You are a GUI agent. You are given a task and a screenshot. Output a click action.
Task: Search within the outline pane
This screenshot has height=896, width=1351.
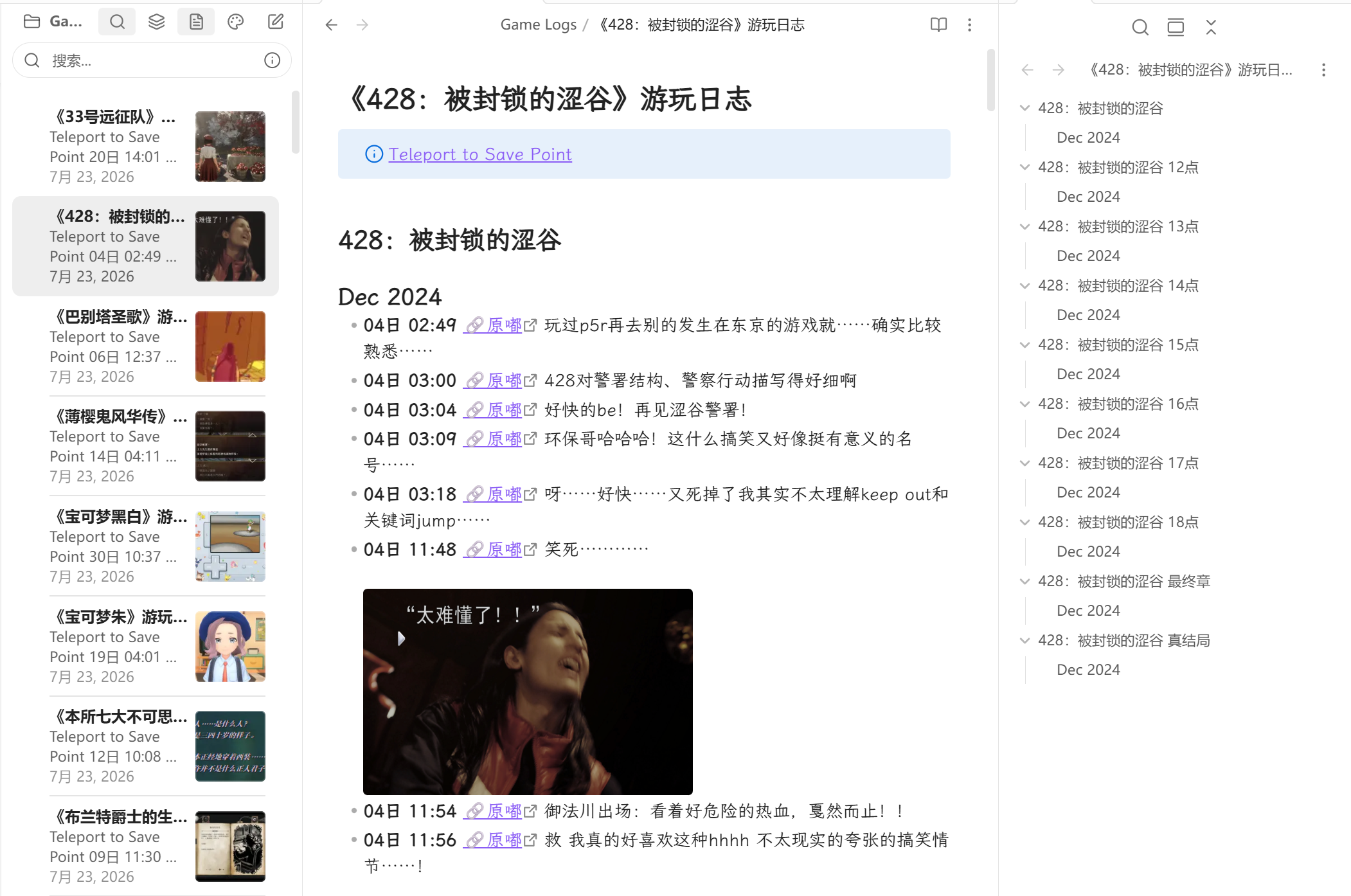coord(1140,27)
